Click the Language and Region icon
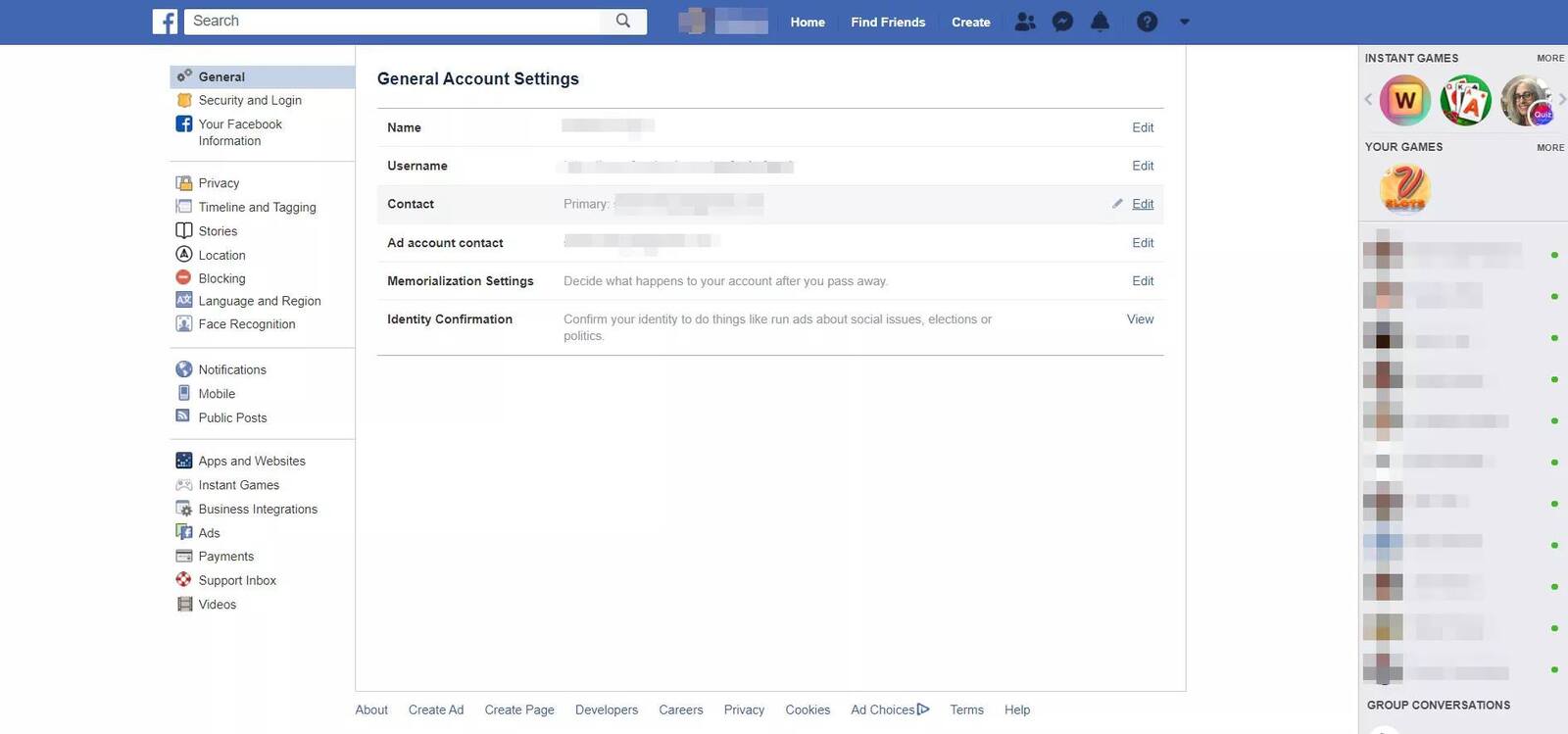Image resolution: width=1568 pixels, height=734 pixels. 183,300
